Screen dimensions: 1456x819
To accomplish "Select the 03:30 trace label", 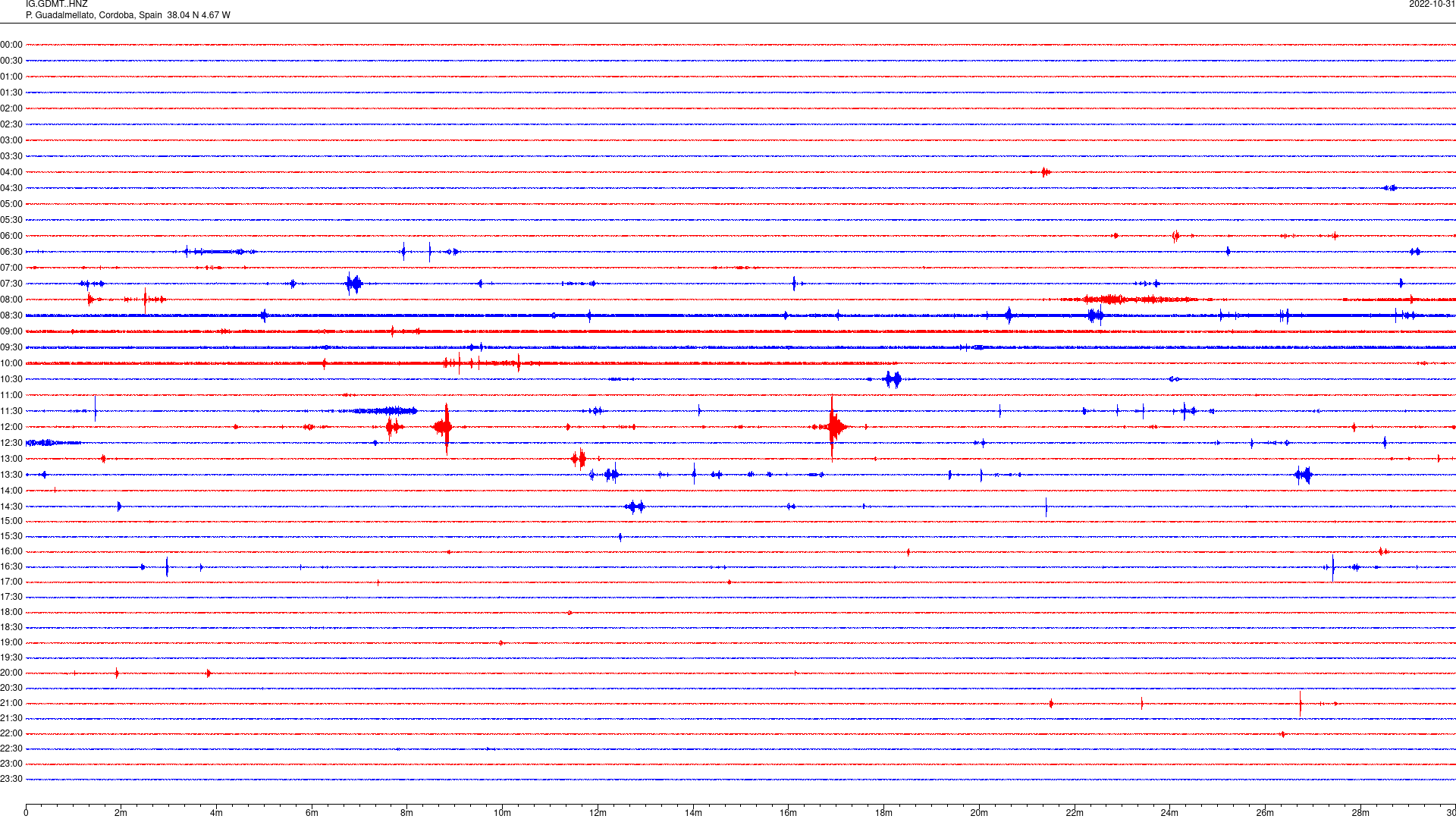I will click(x=11, y=156).
